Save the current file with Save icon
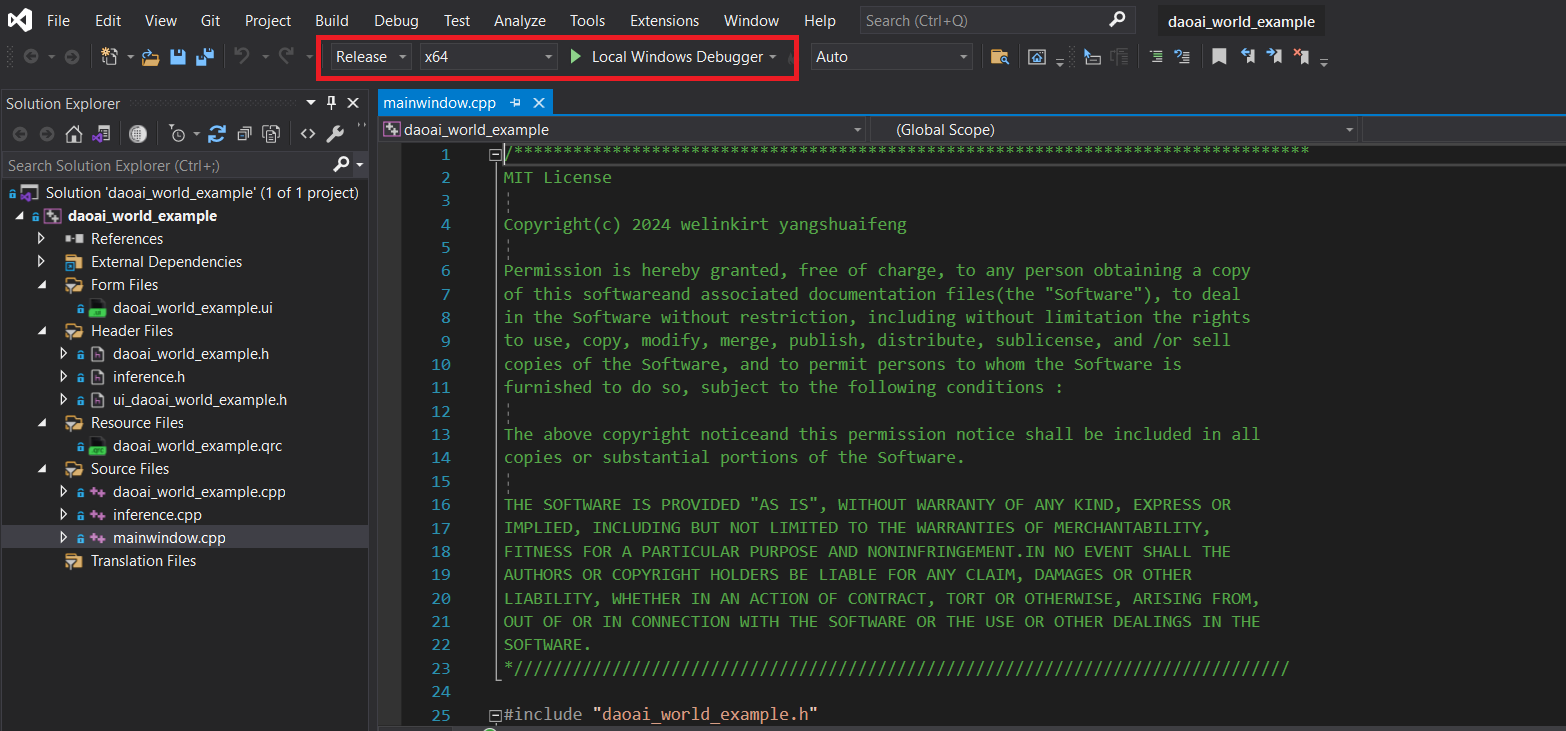 [178, 57]
